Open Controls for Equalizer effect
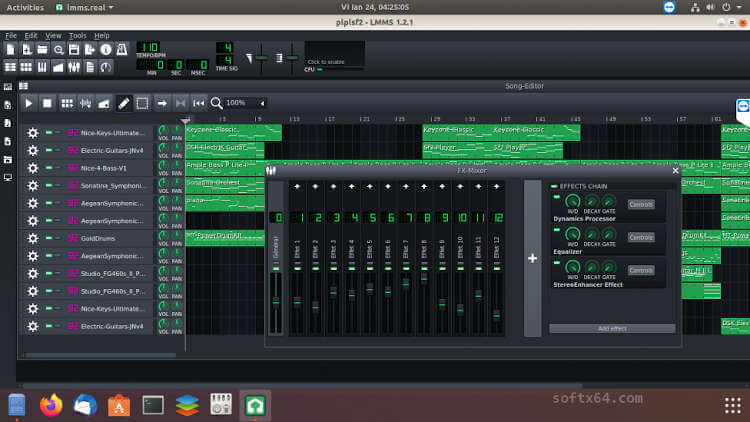 pos(641,237)
